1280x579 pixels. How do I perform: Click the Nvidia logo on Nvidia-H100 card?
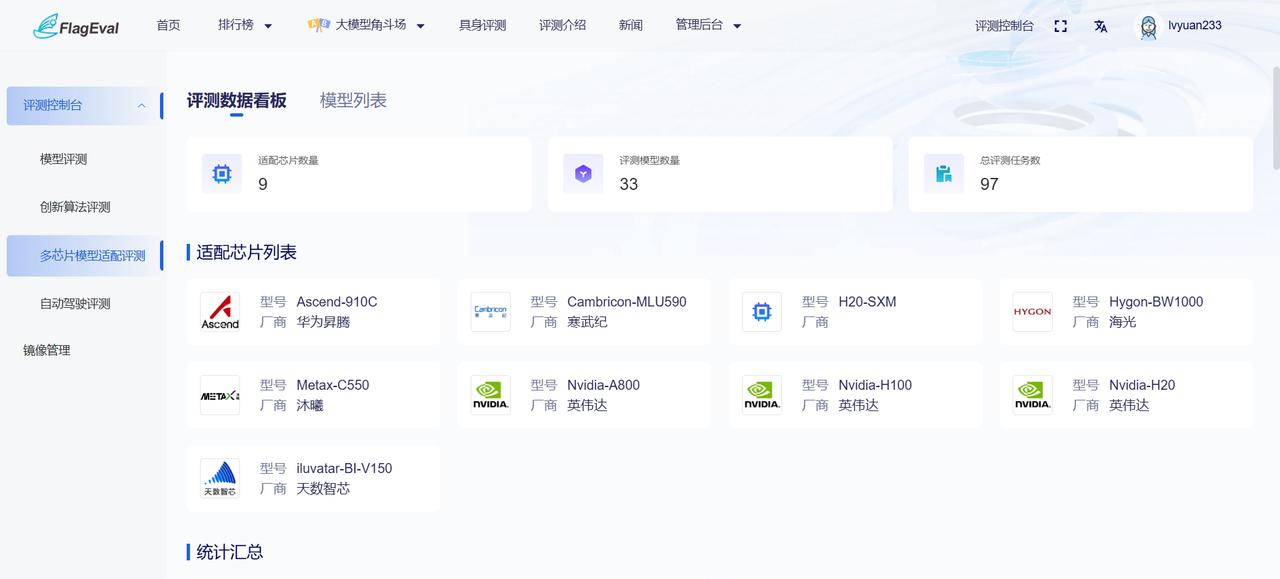[x=762, y=395]
